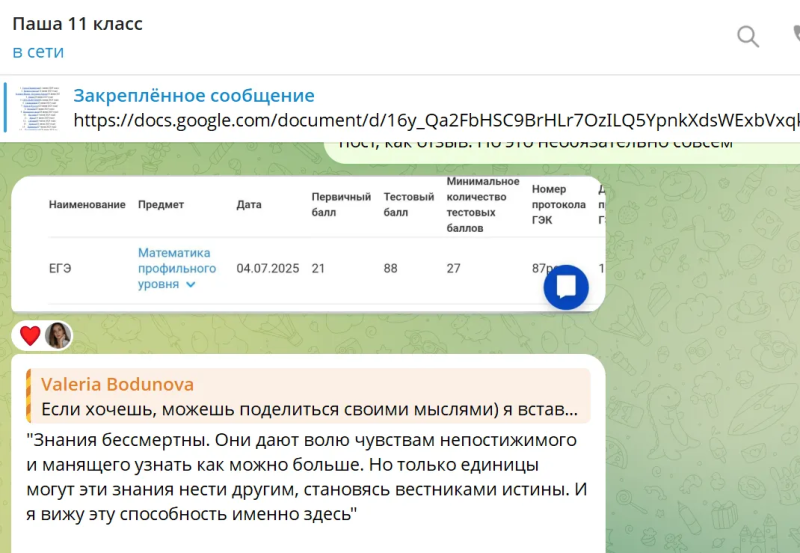Click the Valeria Bodunova sender name

coord(117,384)
